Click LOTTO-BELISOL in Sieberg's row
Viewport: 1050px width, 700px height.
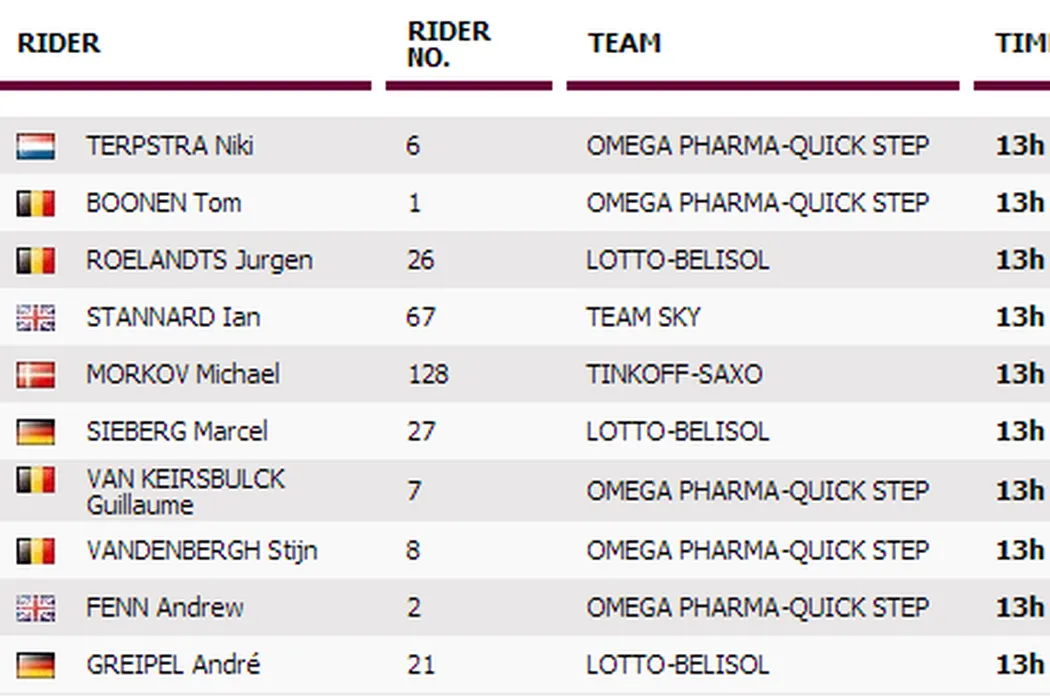pyautogui.click(x=678, y=431)
